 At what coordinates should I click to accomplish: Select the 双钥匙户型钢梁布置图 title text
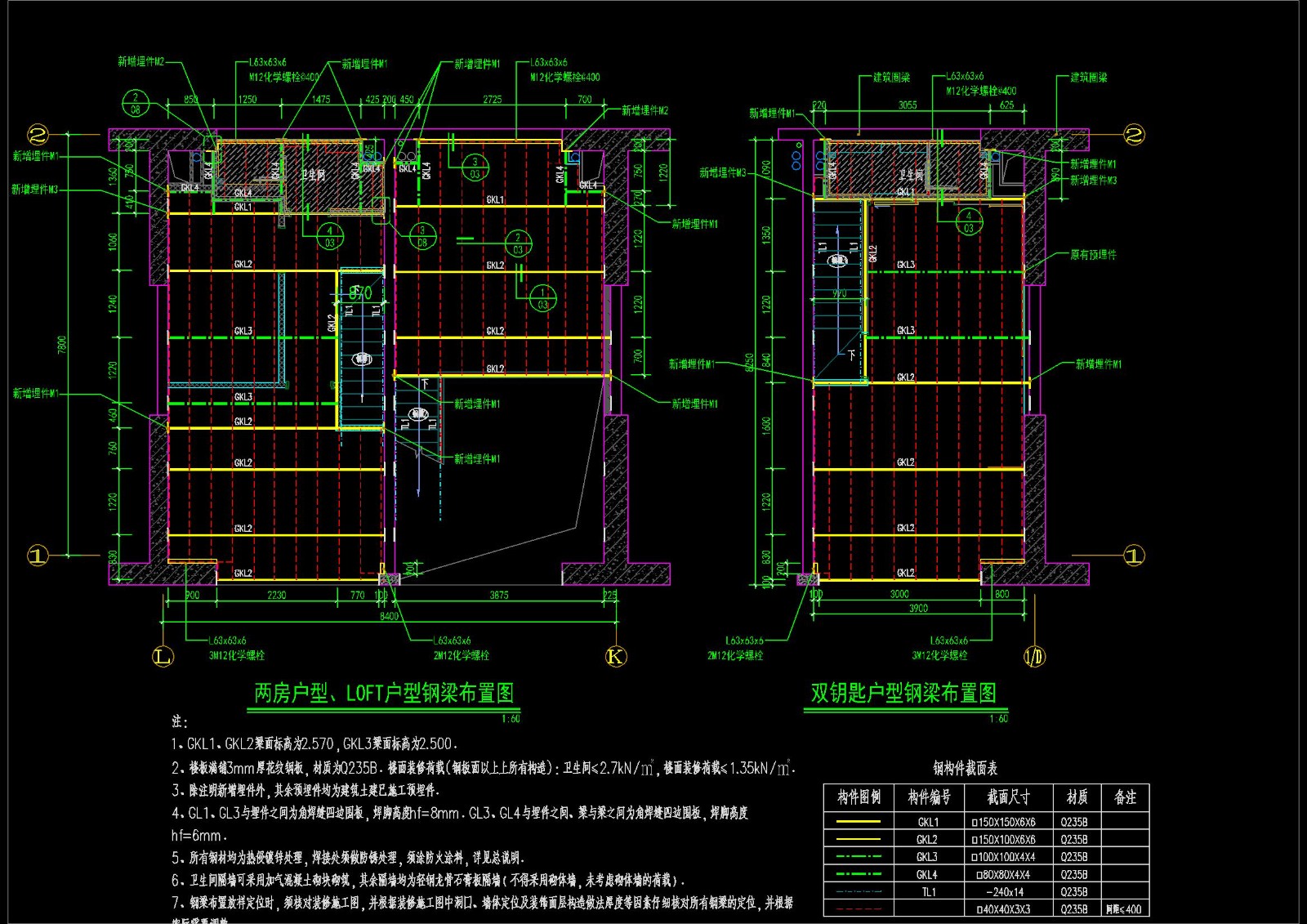903,694
